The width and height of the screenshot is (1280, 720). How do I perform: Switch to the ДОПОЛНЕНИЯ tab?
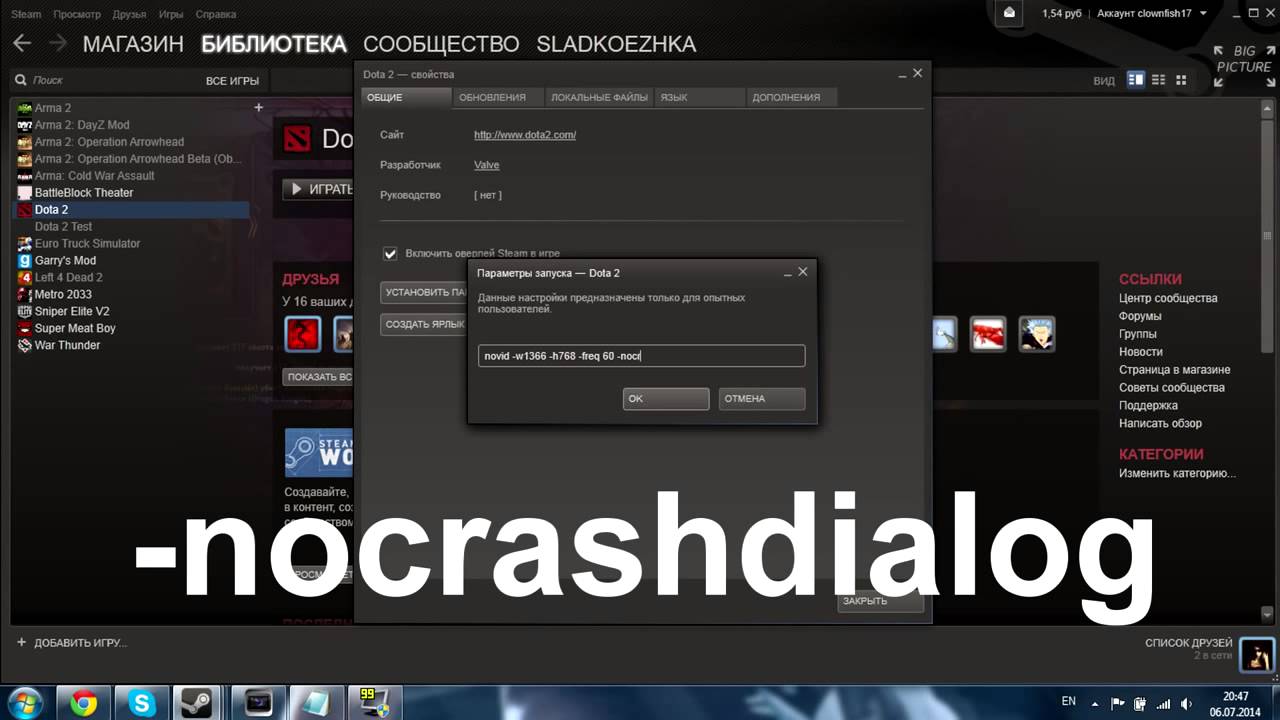click(x=790, y=97)
